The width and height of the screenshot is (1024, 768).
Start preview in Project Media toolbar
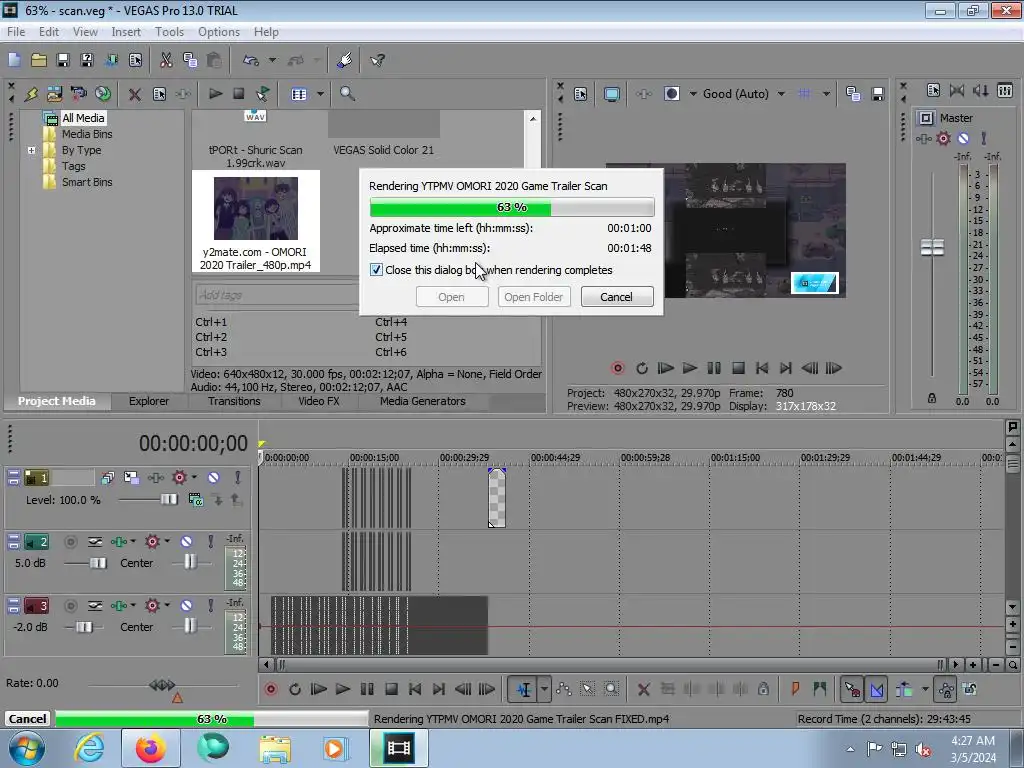[x=215, y=94]
